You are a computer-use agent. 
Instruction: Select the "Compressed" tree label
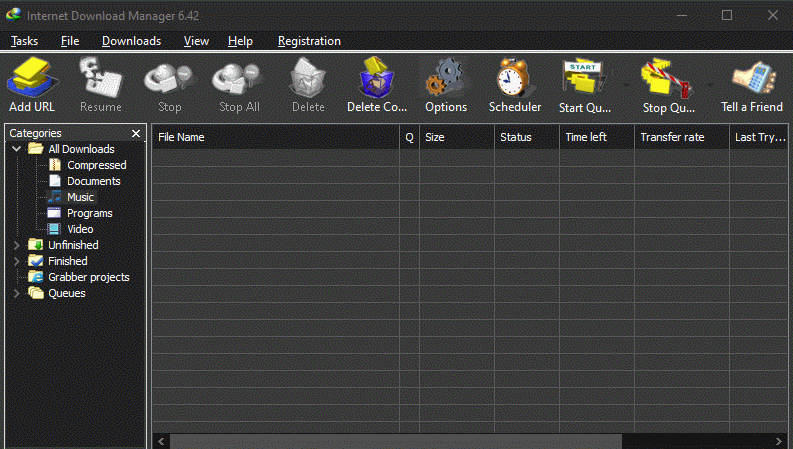[x=97, y=165]
